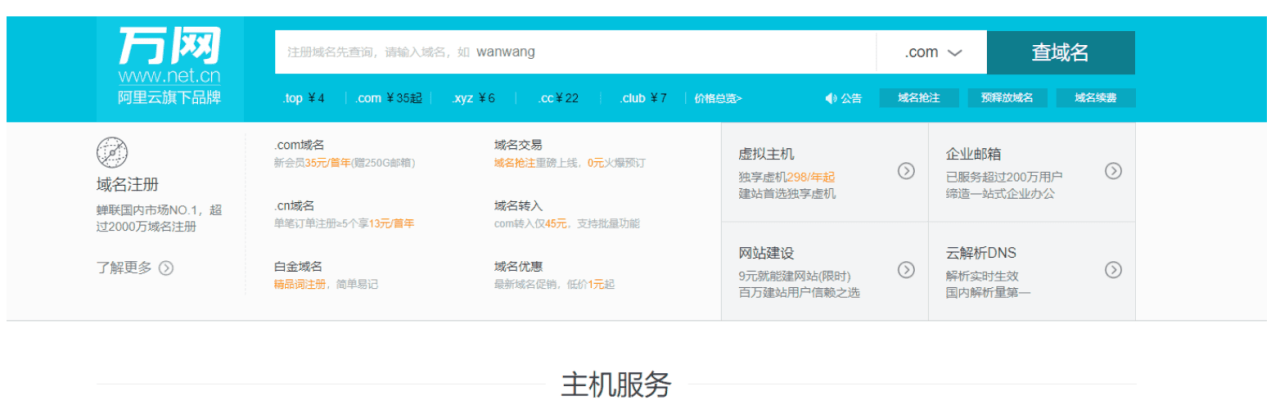
Task: Open the 价格总览 price overview link
Action: 718,98
